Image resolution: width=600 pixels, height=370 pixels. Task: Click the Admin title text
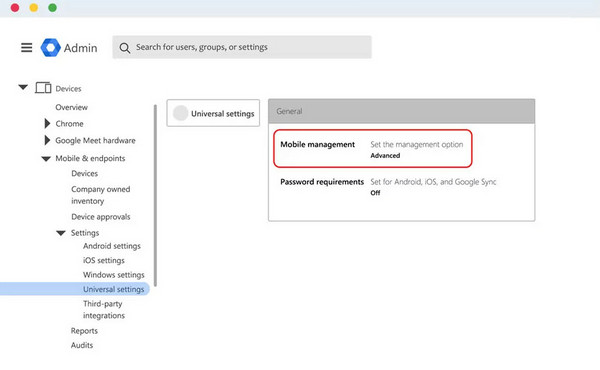tap(80, 48)
